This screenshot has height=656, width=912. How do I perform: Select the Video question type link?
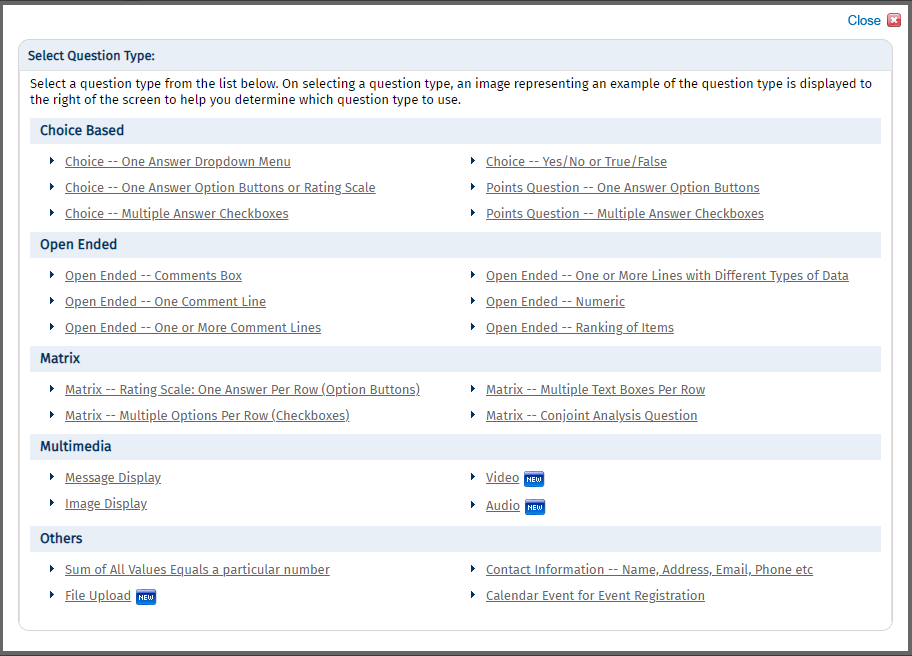point(503,477)
